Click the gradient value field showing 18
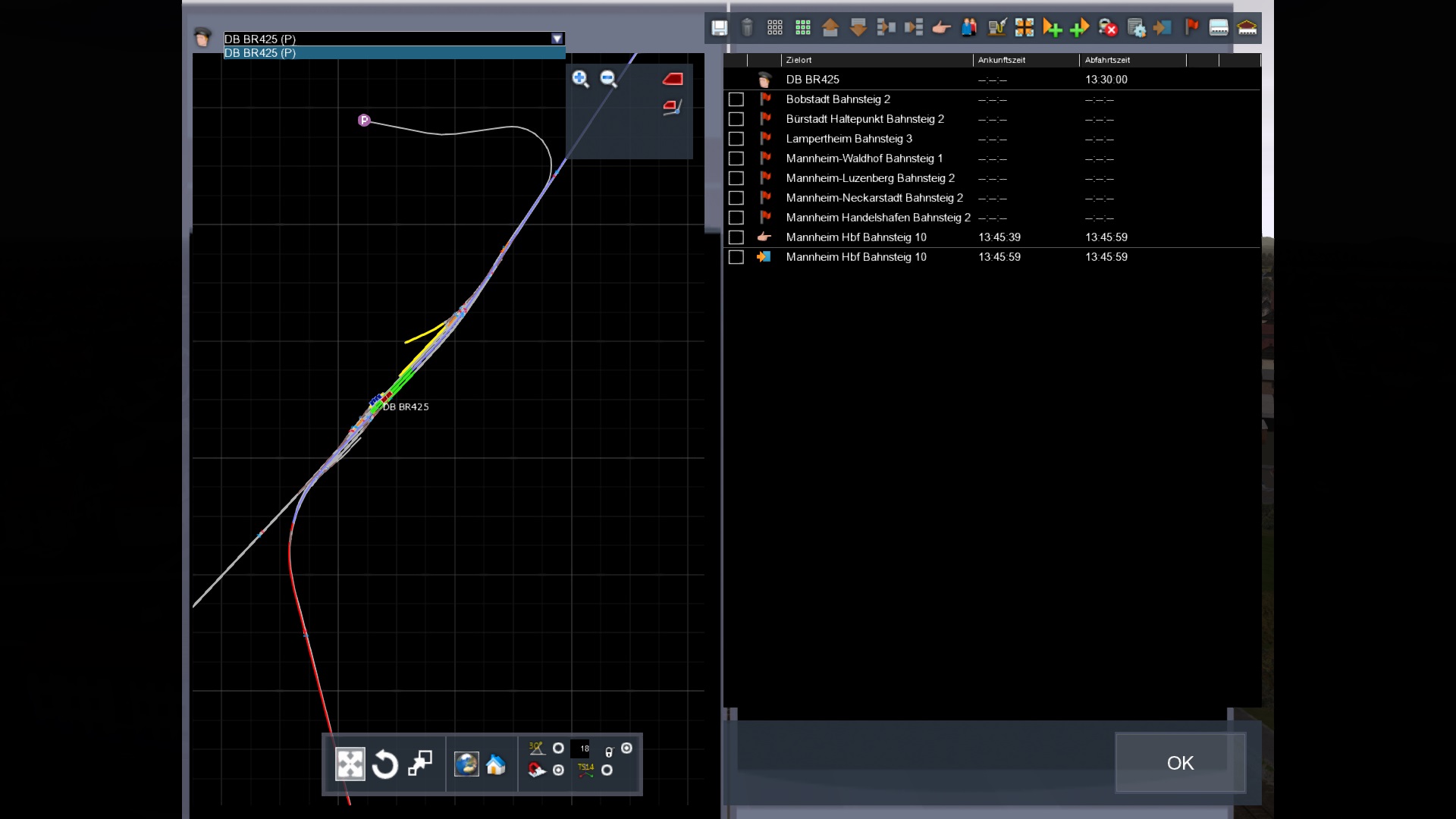 pos(583,748)
